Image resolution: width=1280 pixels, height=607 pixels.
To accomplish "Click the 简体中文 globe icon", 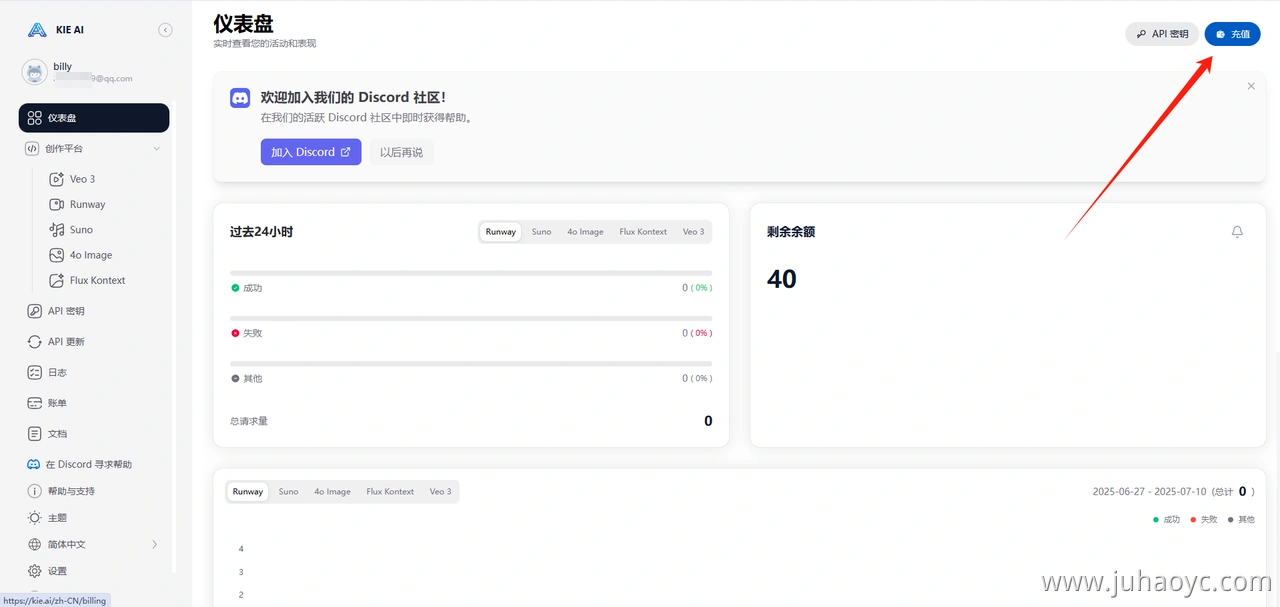I will (35, 545).
